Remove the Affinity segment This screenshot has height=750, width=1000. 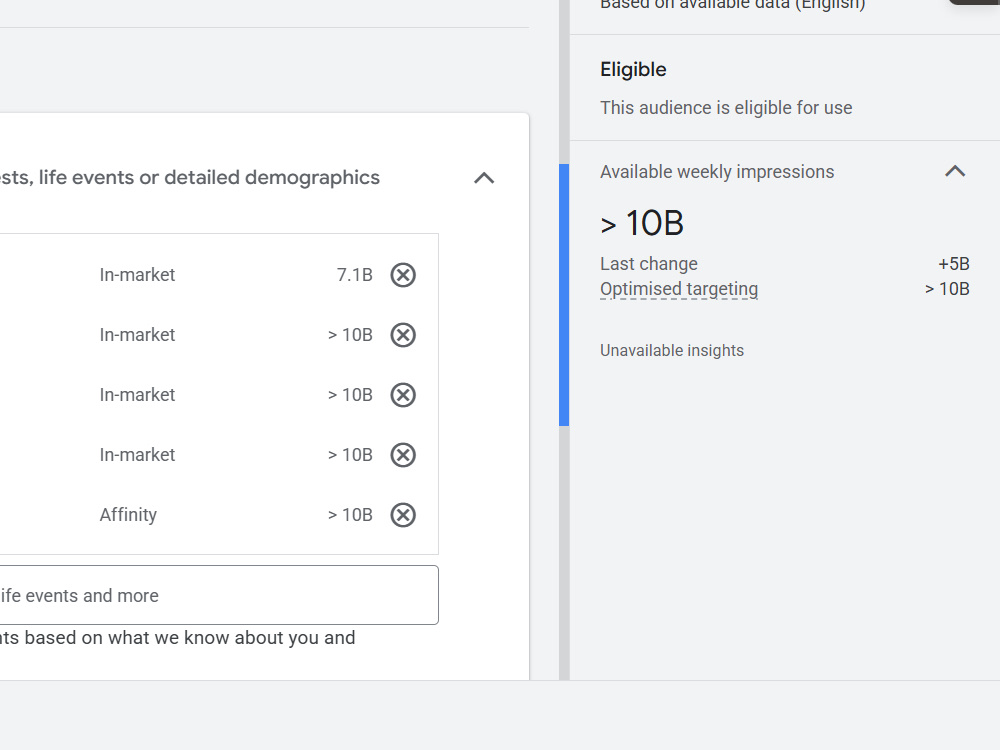403,515
